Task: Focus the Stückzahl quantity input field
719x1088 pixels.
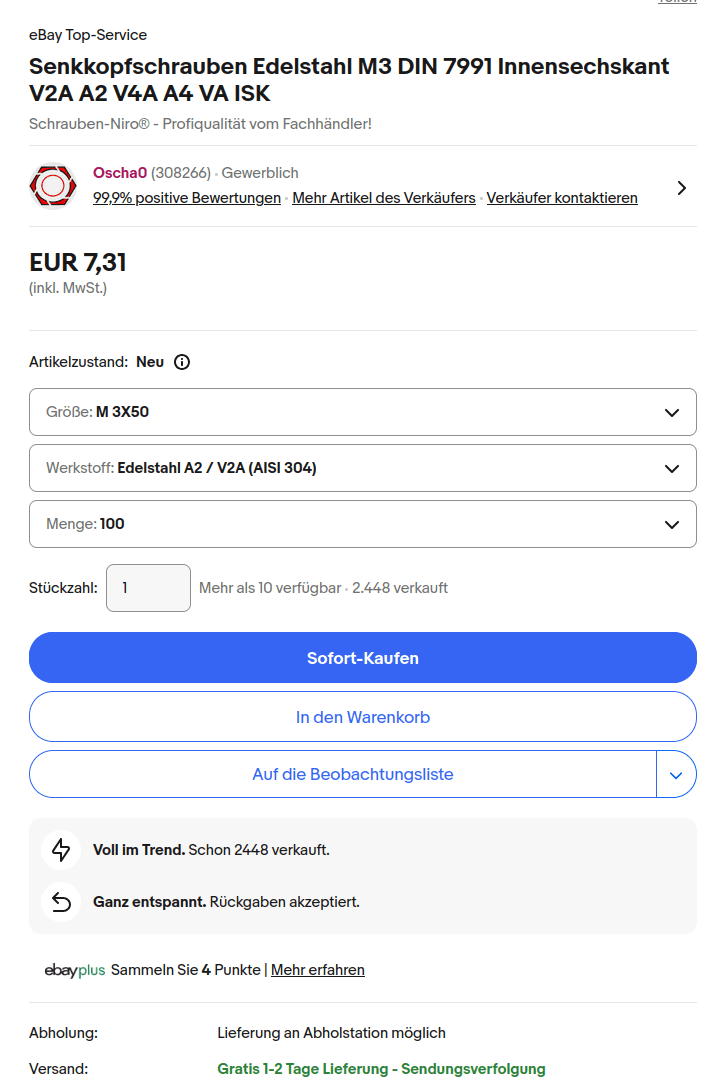Action: point(148,588)
